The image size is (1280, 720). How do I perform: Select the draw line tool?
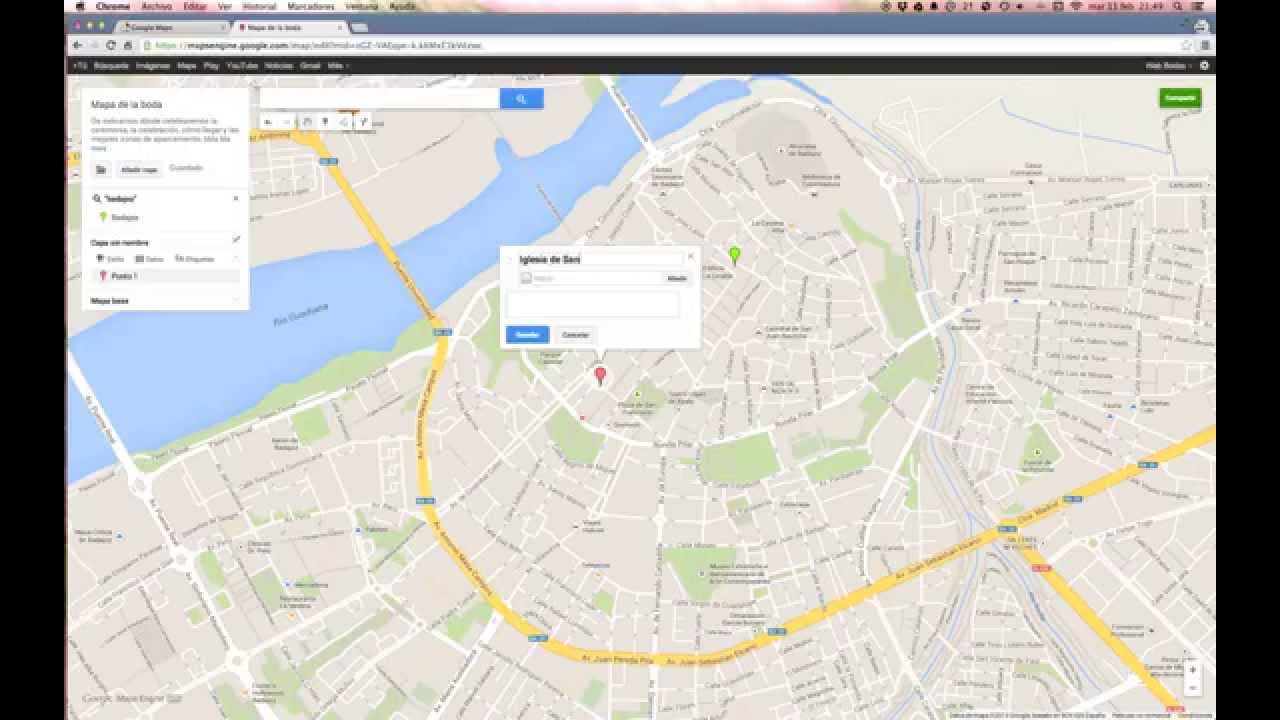coord(344,122)
